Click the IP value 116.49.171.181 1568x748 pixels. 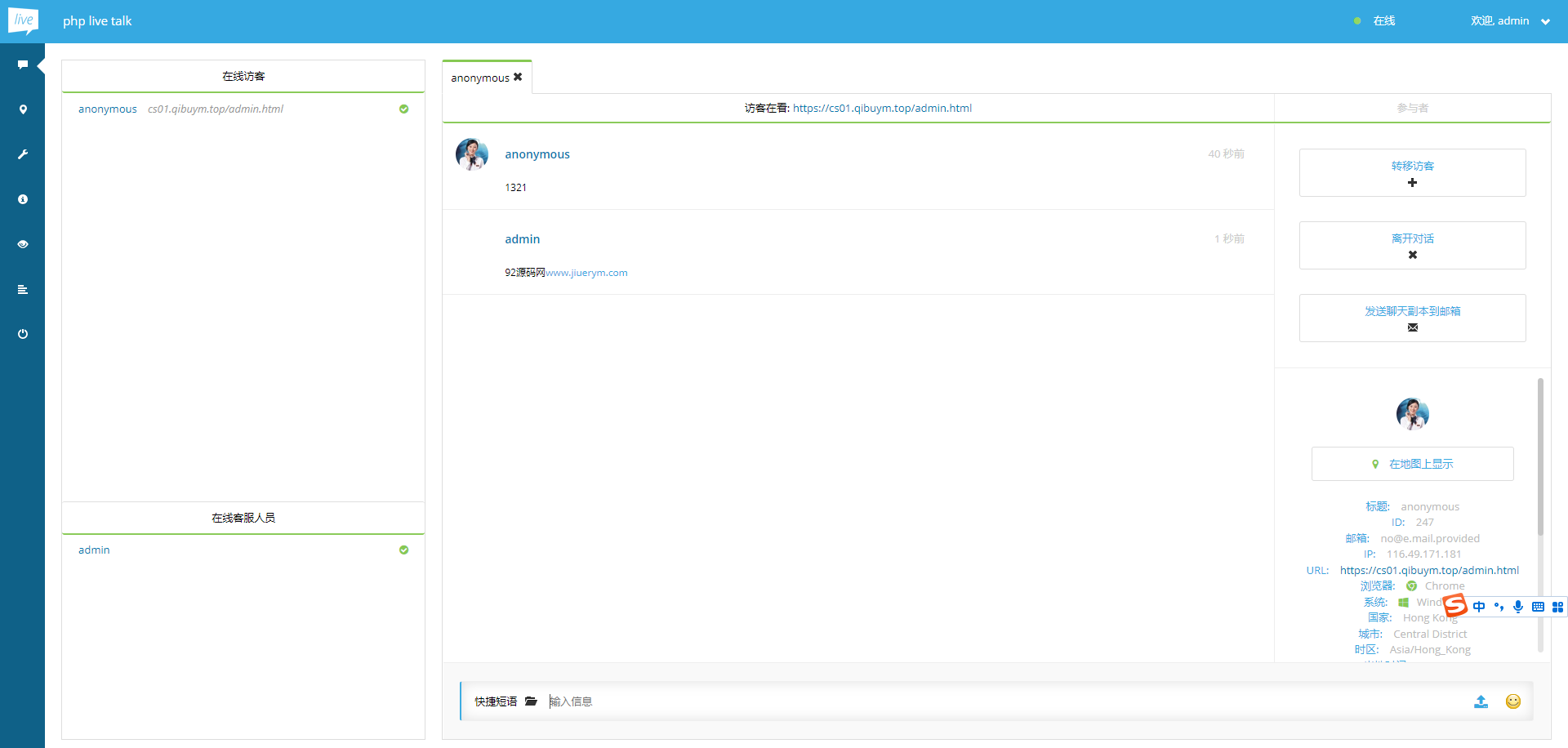click(1424, 554)
